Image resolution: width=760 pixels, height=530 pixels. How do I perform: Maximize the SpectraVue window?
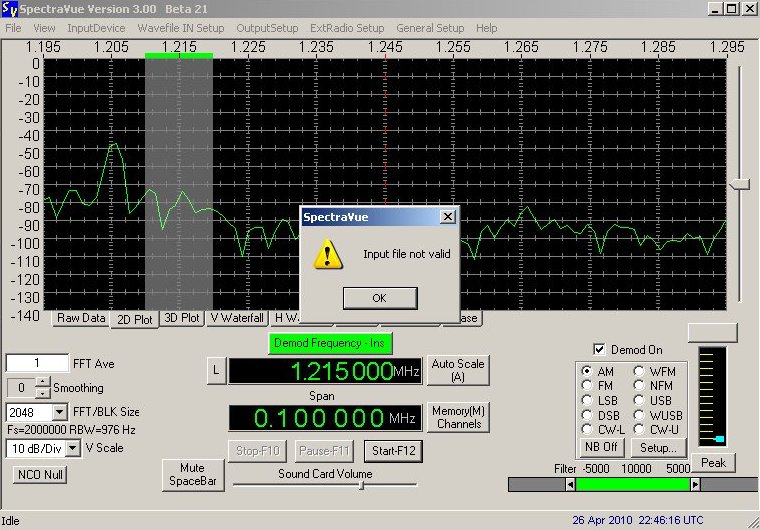pyautogui.click(x=731, y=8)
